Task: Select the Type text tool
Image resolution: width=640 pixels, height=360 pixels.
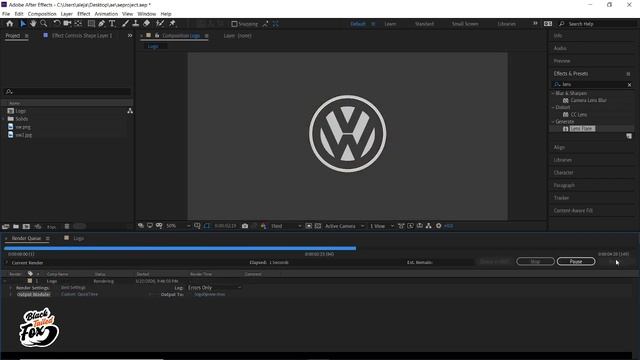Action: (112, 24)
